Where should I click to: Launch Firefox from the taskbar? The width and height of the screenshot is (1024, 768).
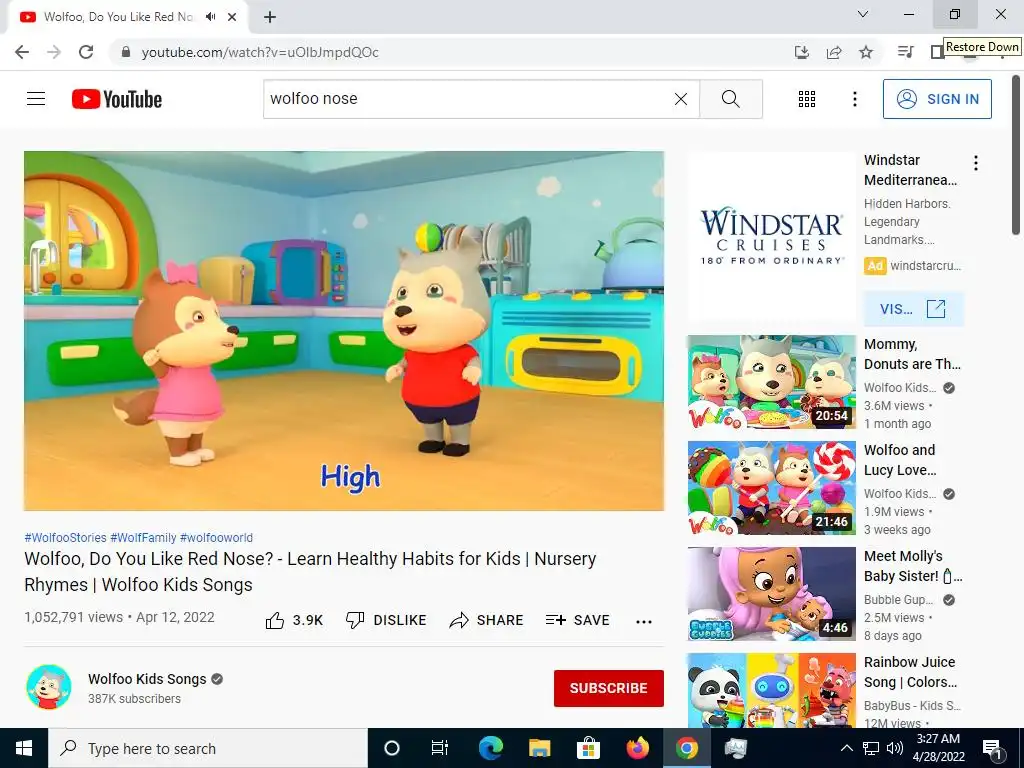[x=637, y=748]
